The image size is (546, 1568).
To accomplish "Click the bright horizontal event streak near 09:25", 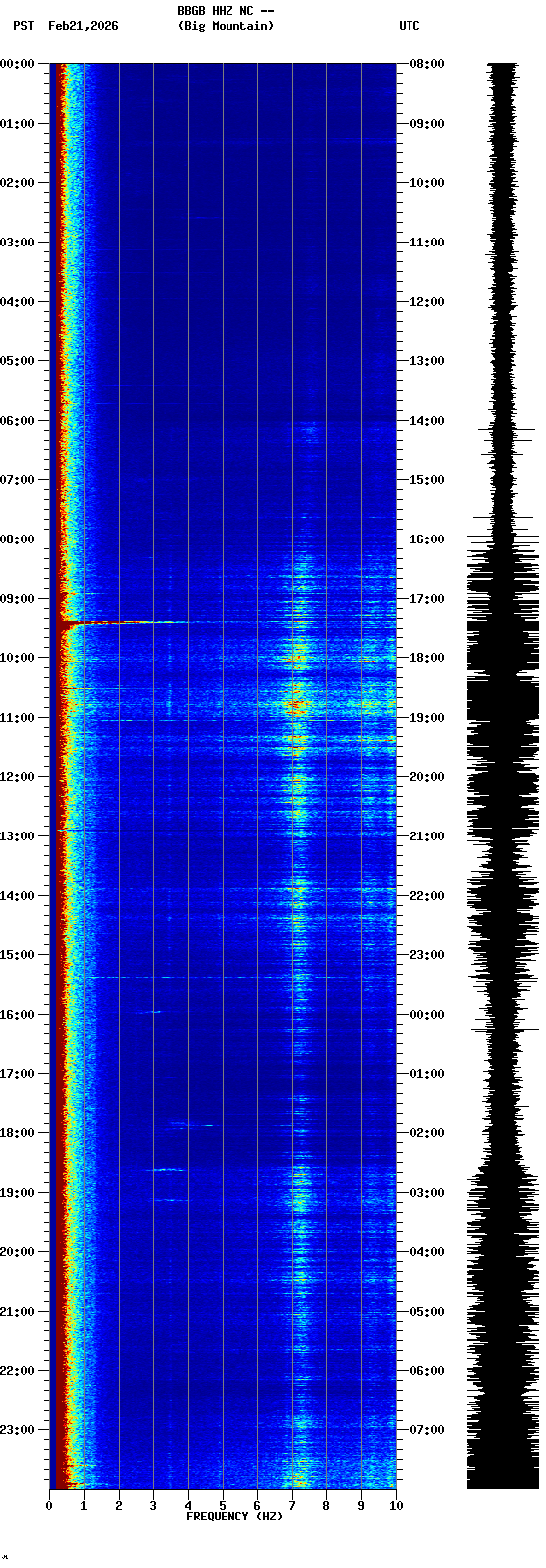I will [x=124, y=623].
